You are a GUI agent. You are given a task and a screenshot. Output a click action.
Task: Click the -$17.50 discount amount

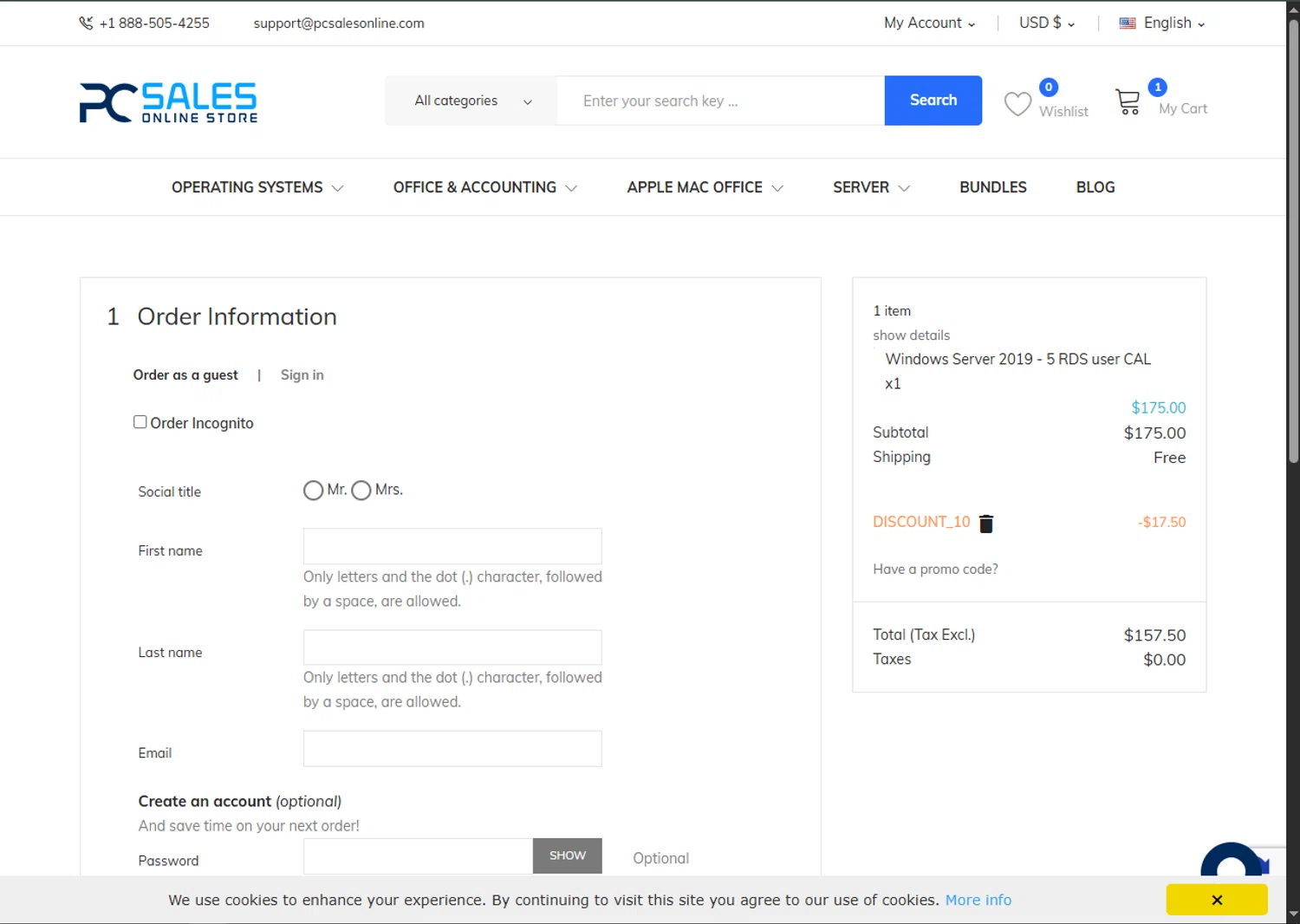tap(1161, 522)
